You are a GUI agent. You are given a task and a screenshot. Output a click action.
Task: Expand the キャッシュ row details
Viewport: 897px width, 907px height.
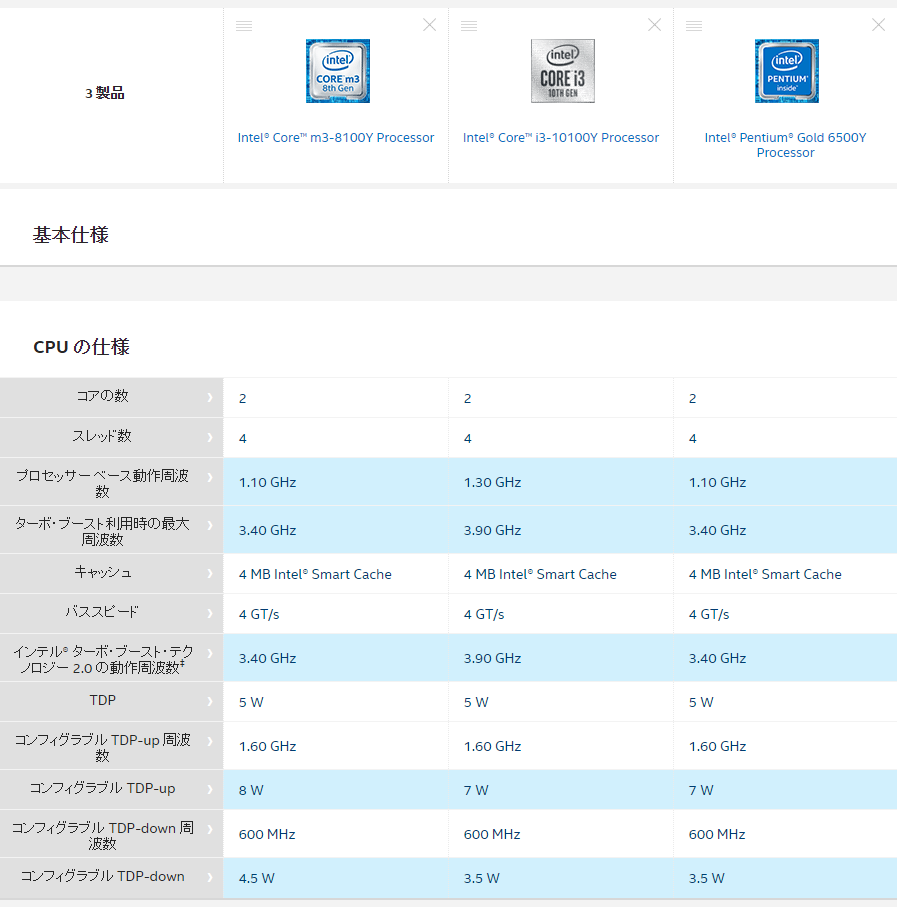pyautogui.click(x=210, y=574)
